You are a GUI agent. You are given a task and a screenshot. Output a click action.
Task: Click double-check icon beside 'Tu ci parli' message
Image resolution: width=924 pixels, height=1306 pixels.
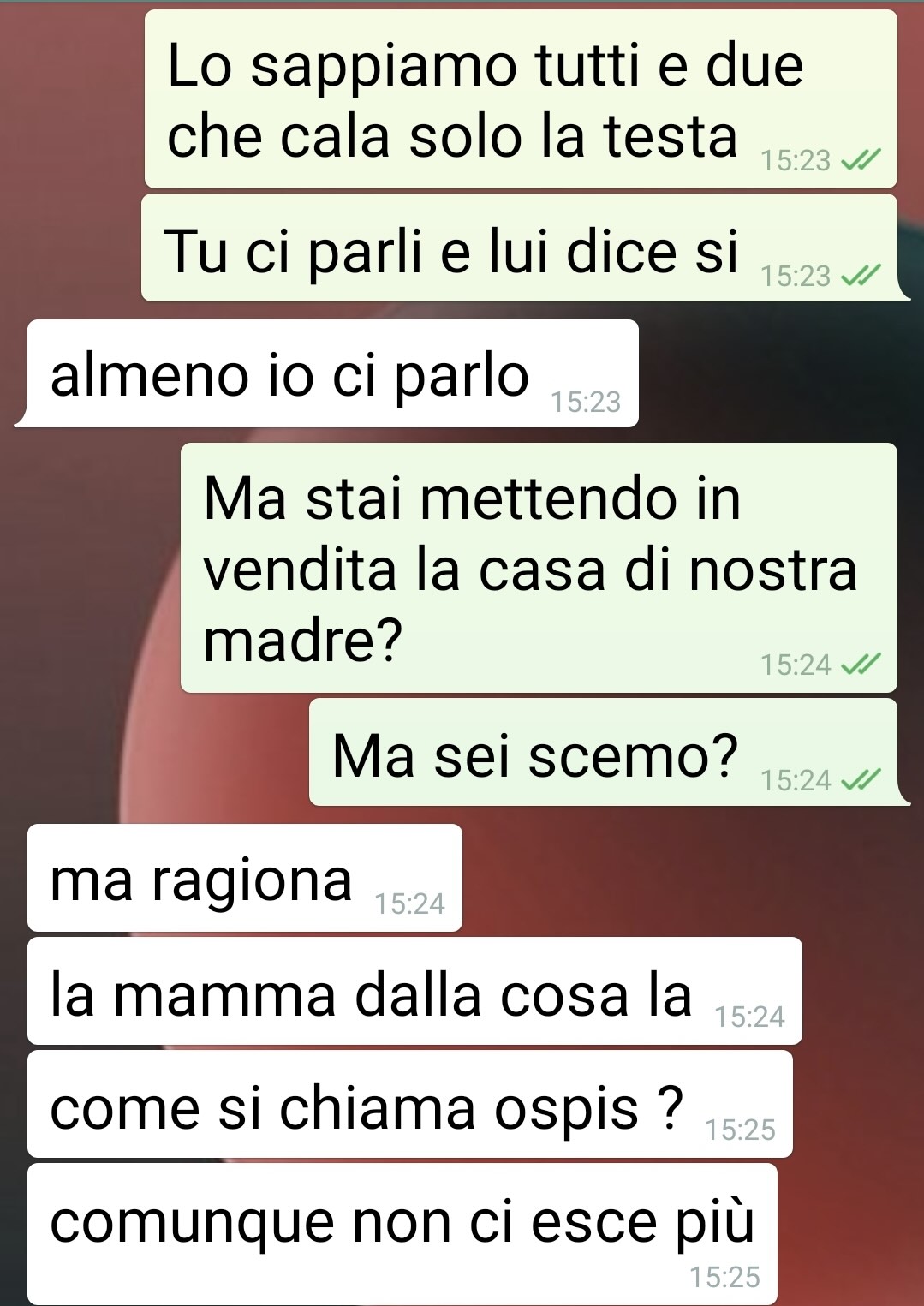pos(861,276)
